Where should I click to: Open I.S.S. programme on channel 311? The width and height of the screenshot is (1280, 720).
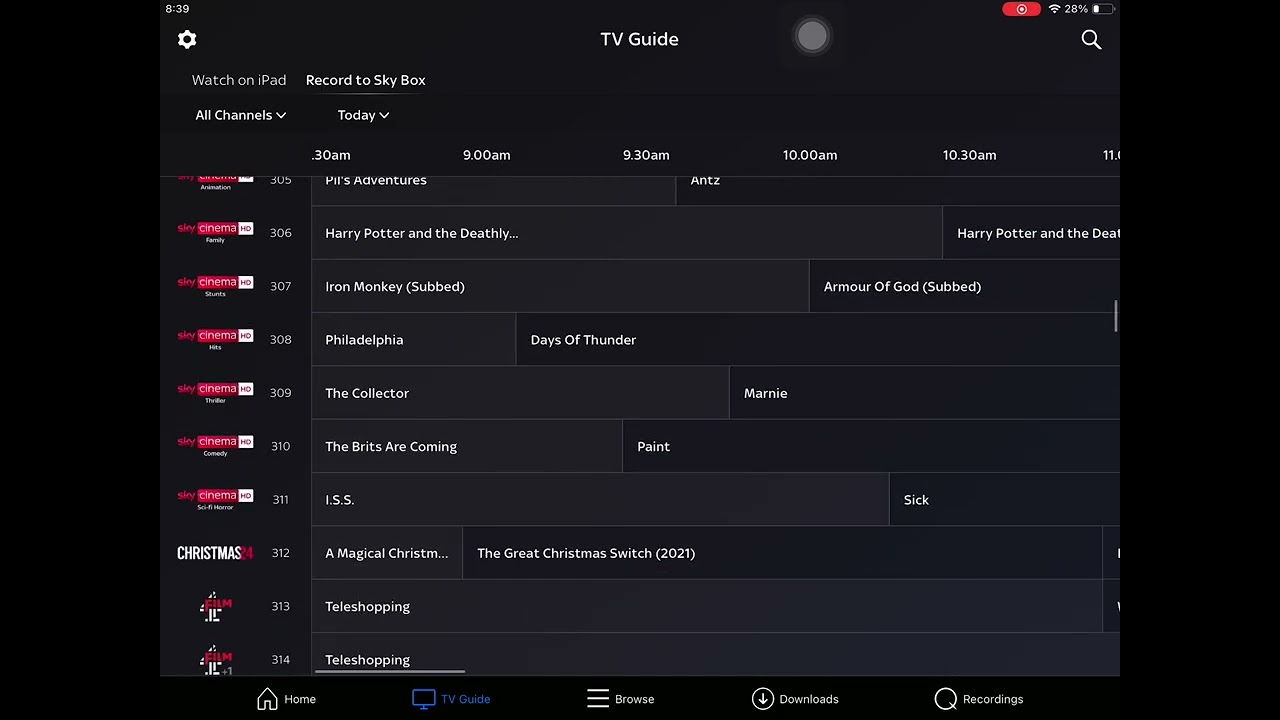pos(600,500)
